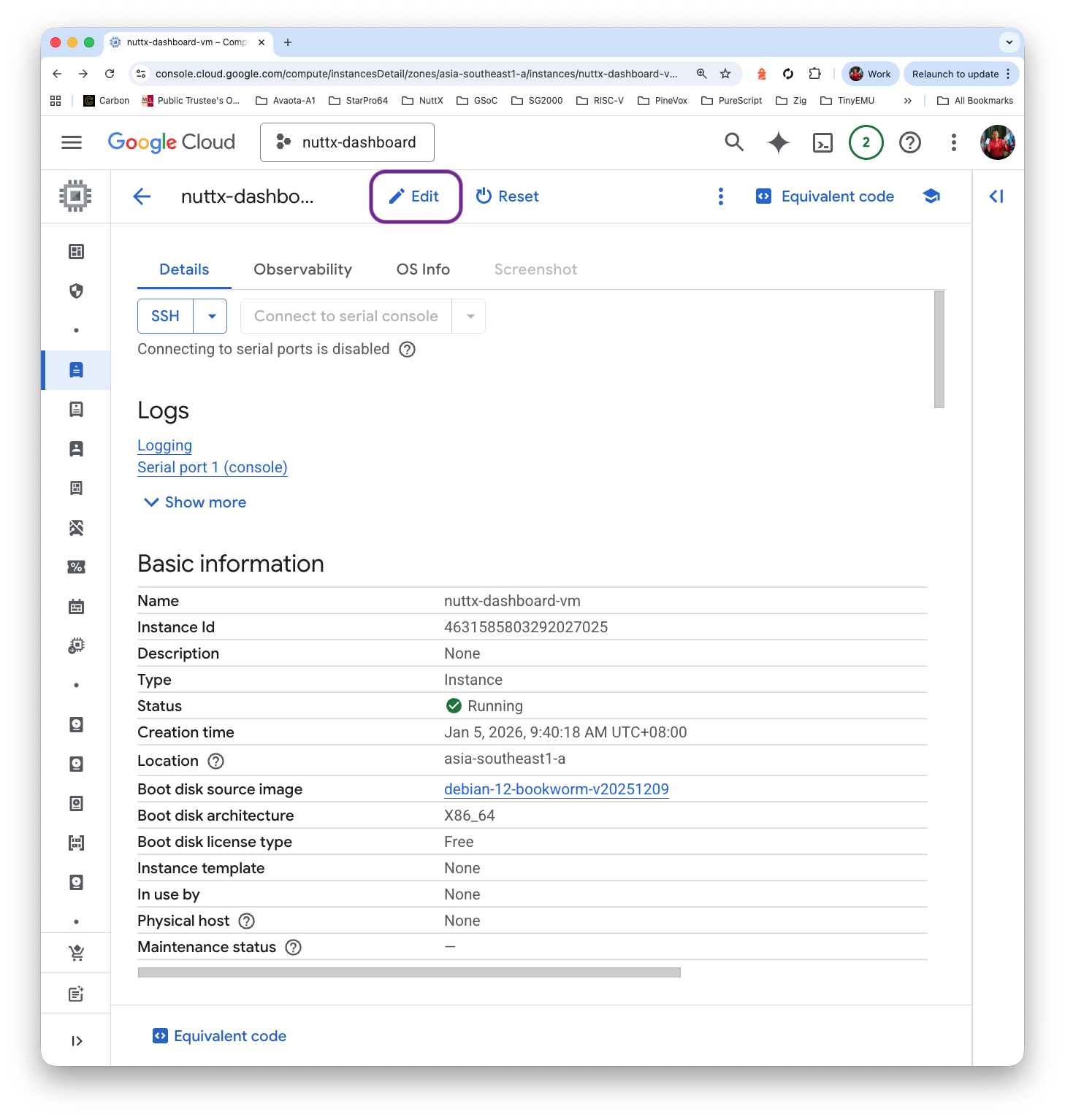
Task: Open the Compute Engine security shield icon
Action: [x=76, y=291]
